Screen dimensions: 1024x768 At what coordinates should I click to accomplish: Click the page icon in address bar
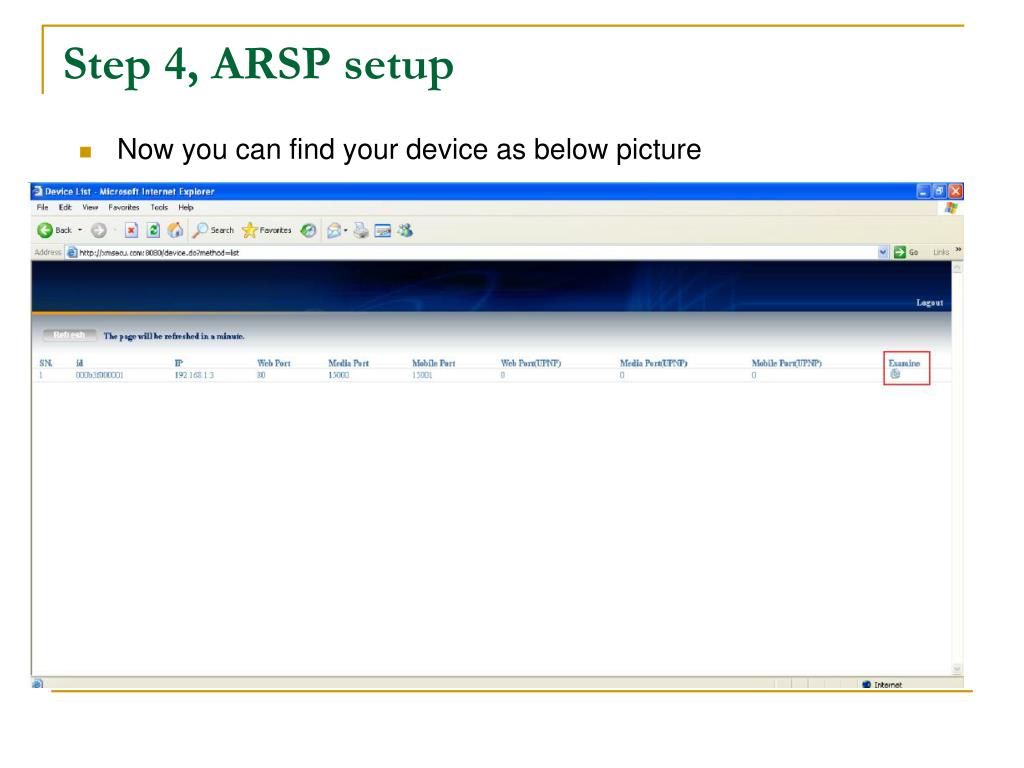coord(72,252)
